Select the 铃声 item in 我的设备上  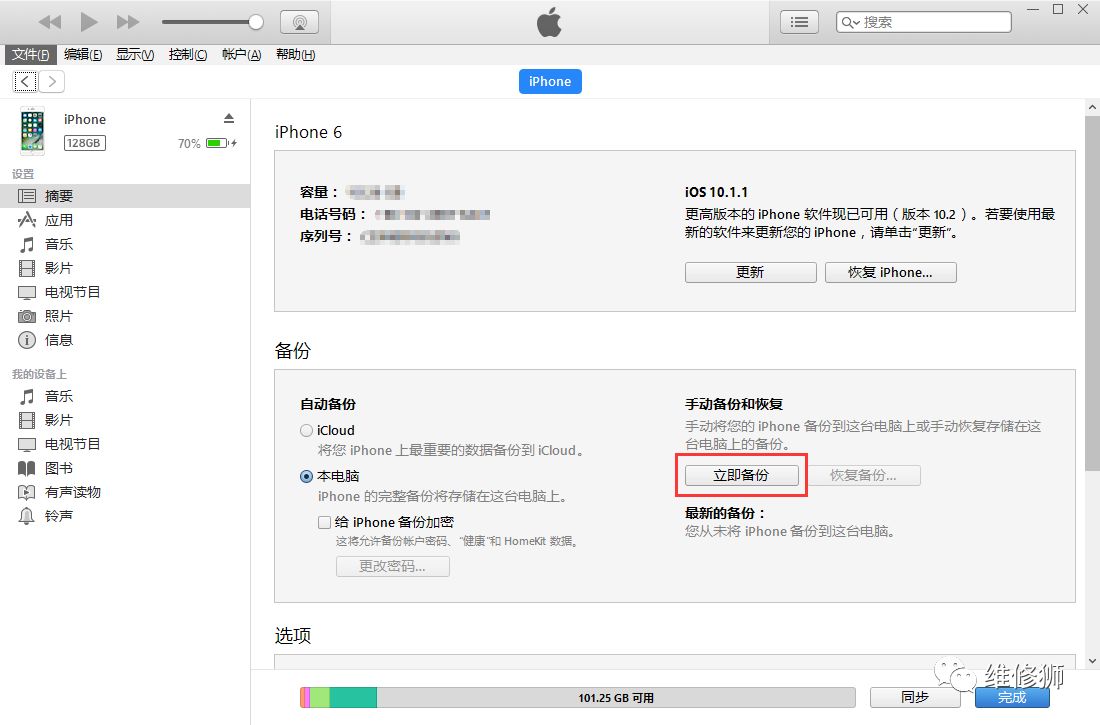tap(58, 516)
